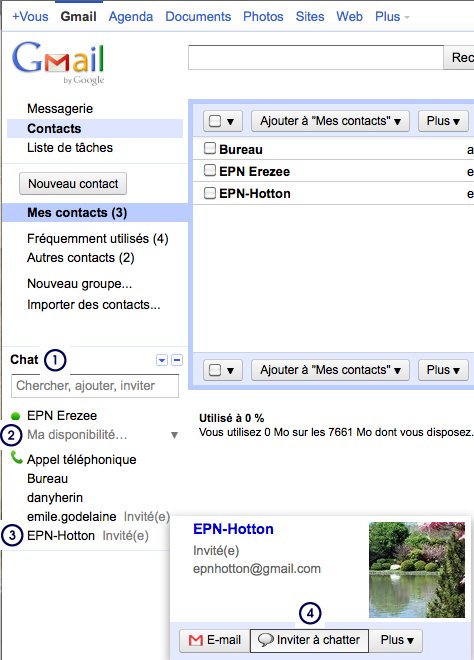The image size is (474, 660).
Task: Open Bureau row in contacts list
Action: [333, 149]
